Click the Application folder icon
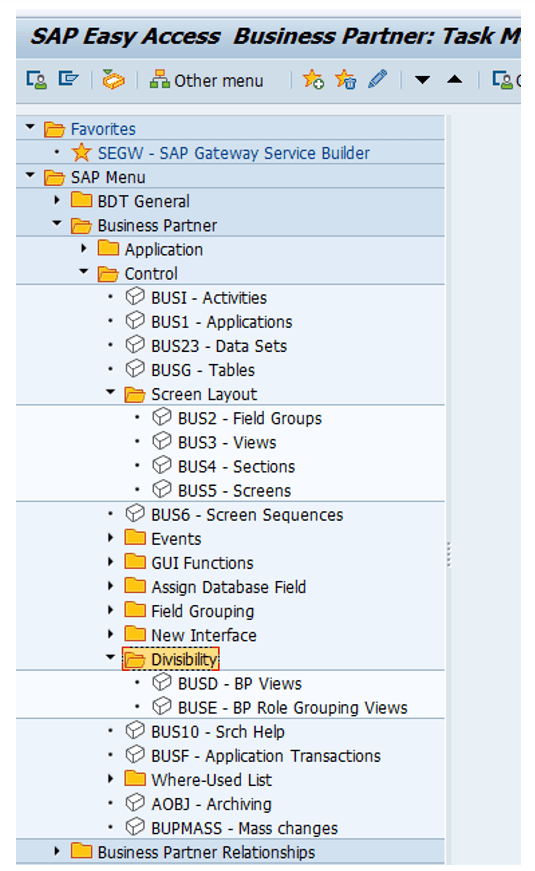Screen dimensions: 535x871 [x=108, y=248]
